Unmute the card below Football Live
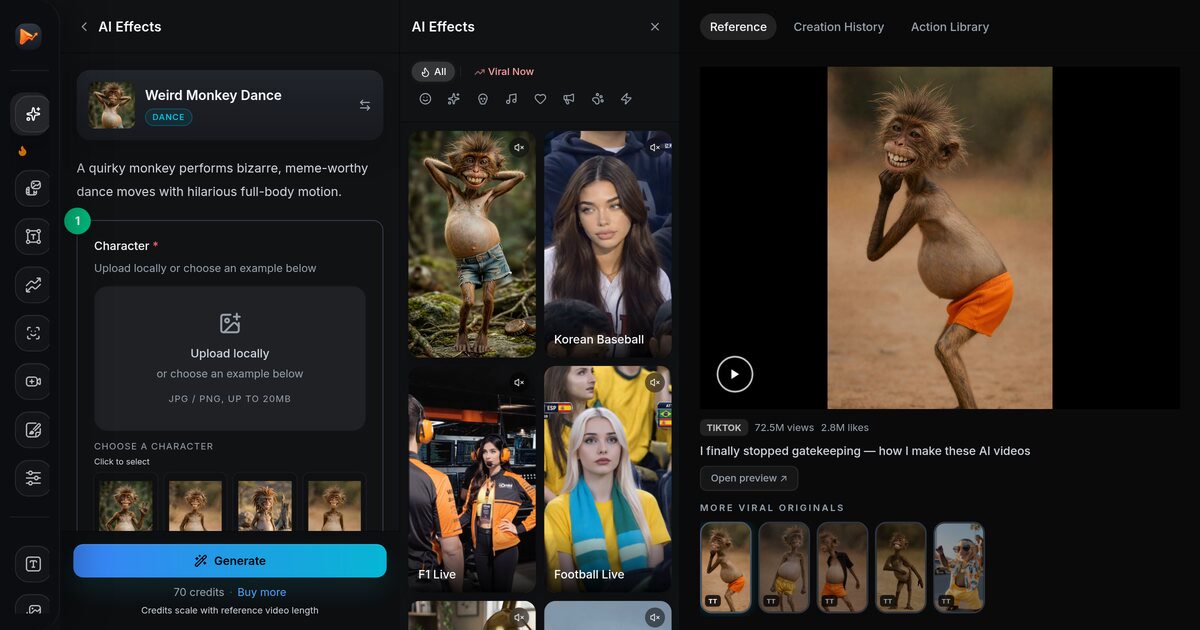Screen dimensions: 1200x630 (655, 617)
